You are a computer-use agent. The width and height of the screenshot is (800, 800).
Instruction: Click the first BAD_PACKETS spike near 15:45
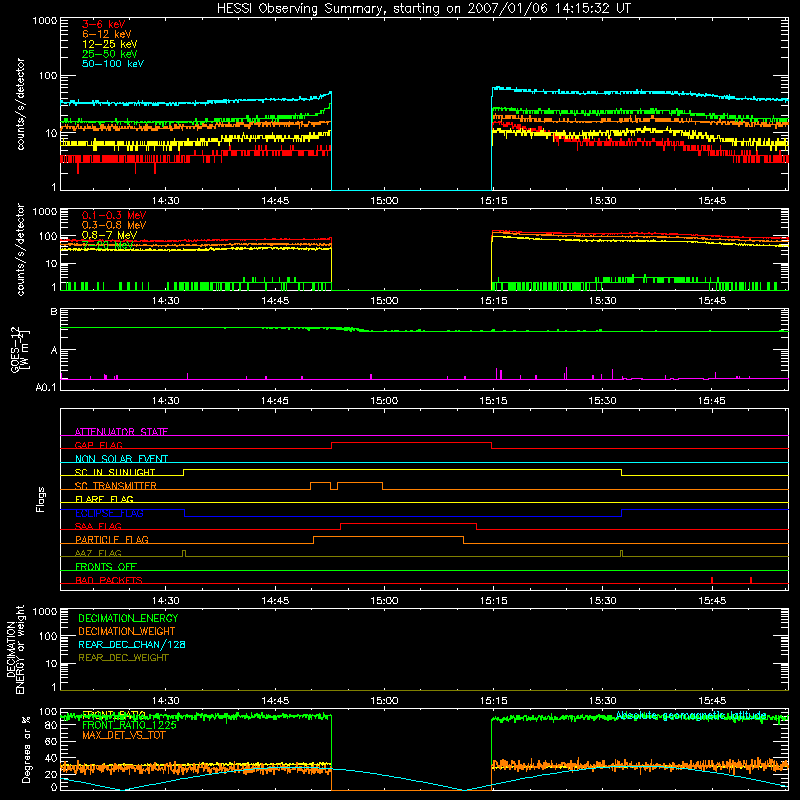click(712, 580)
